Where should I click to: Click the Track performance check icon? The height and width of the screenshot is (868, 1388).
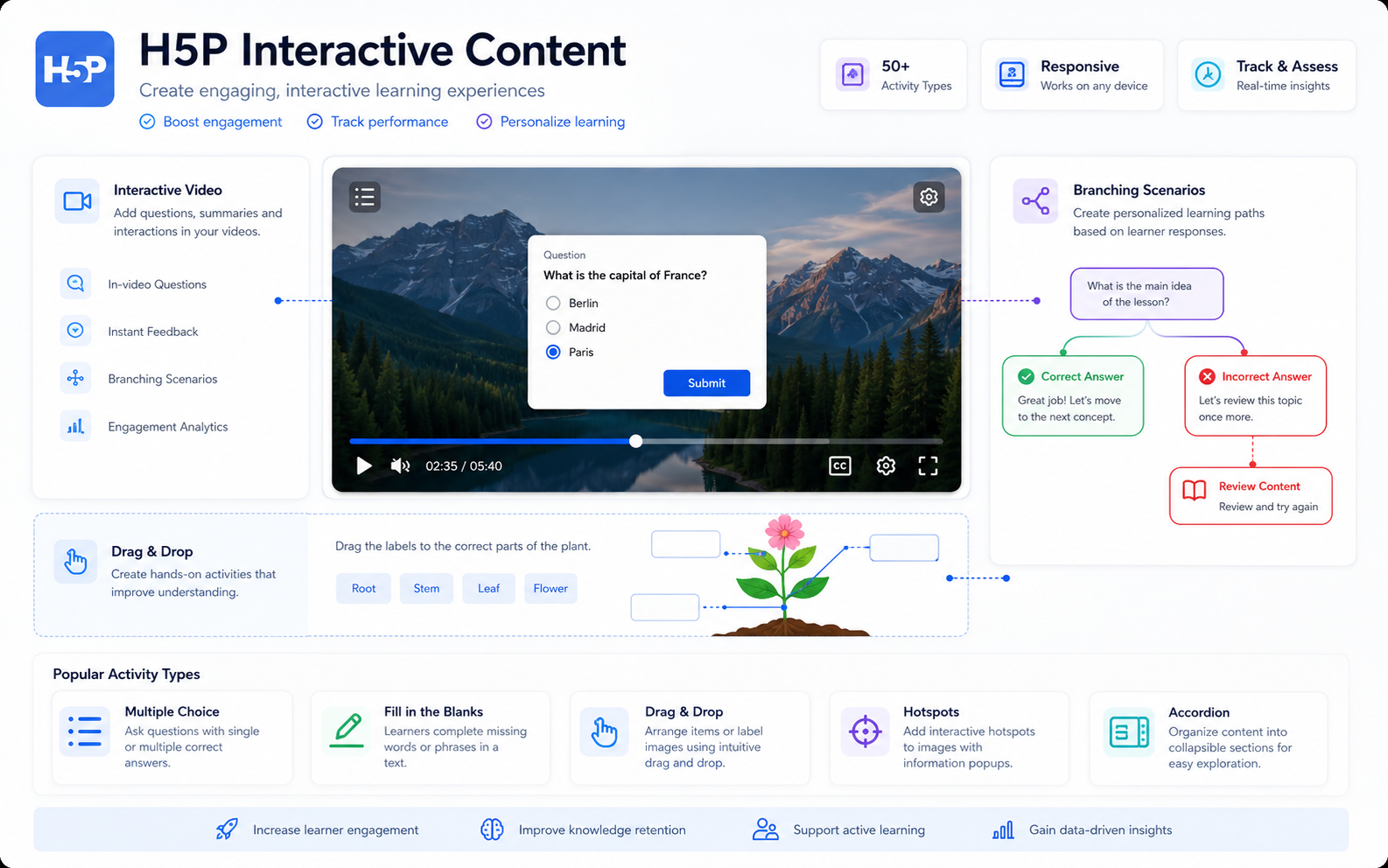point(315,122)
